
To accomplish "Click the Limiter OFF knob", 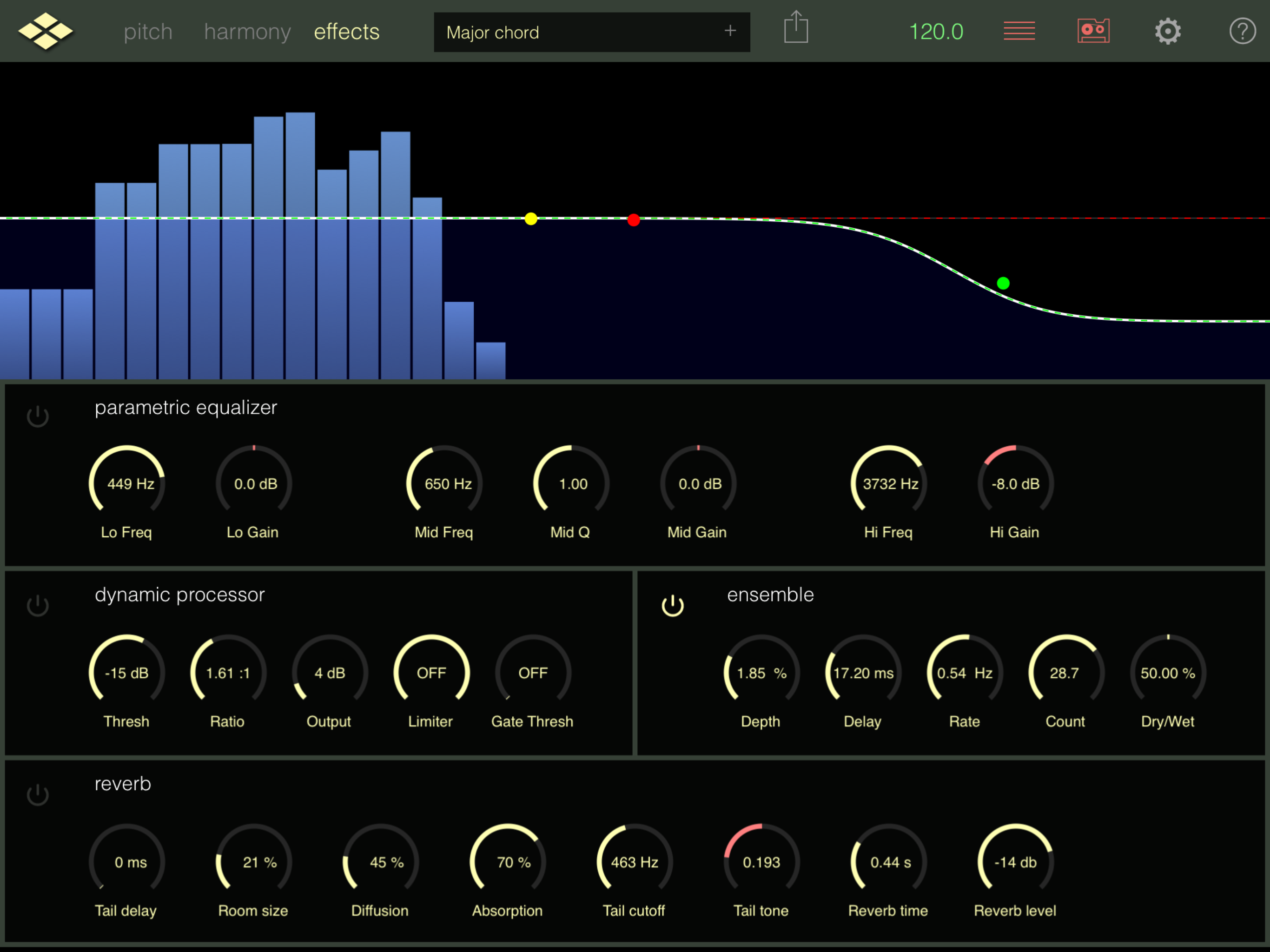I will [431, 673].
